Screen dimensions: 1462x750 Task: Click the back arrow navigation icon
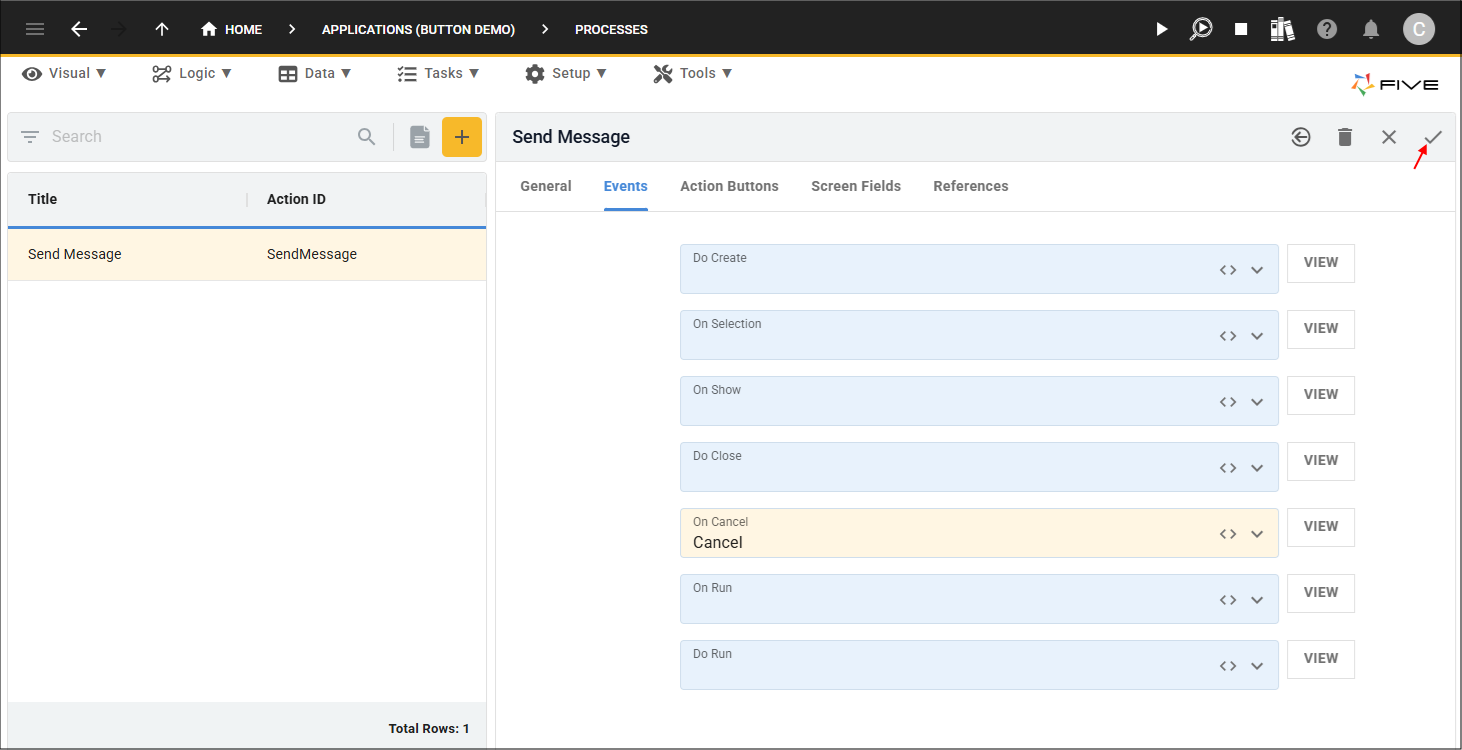pos(79,29)
